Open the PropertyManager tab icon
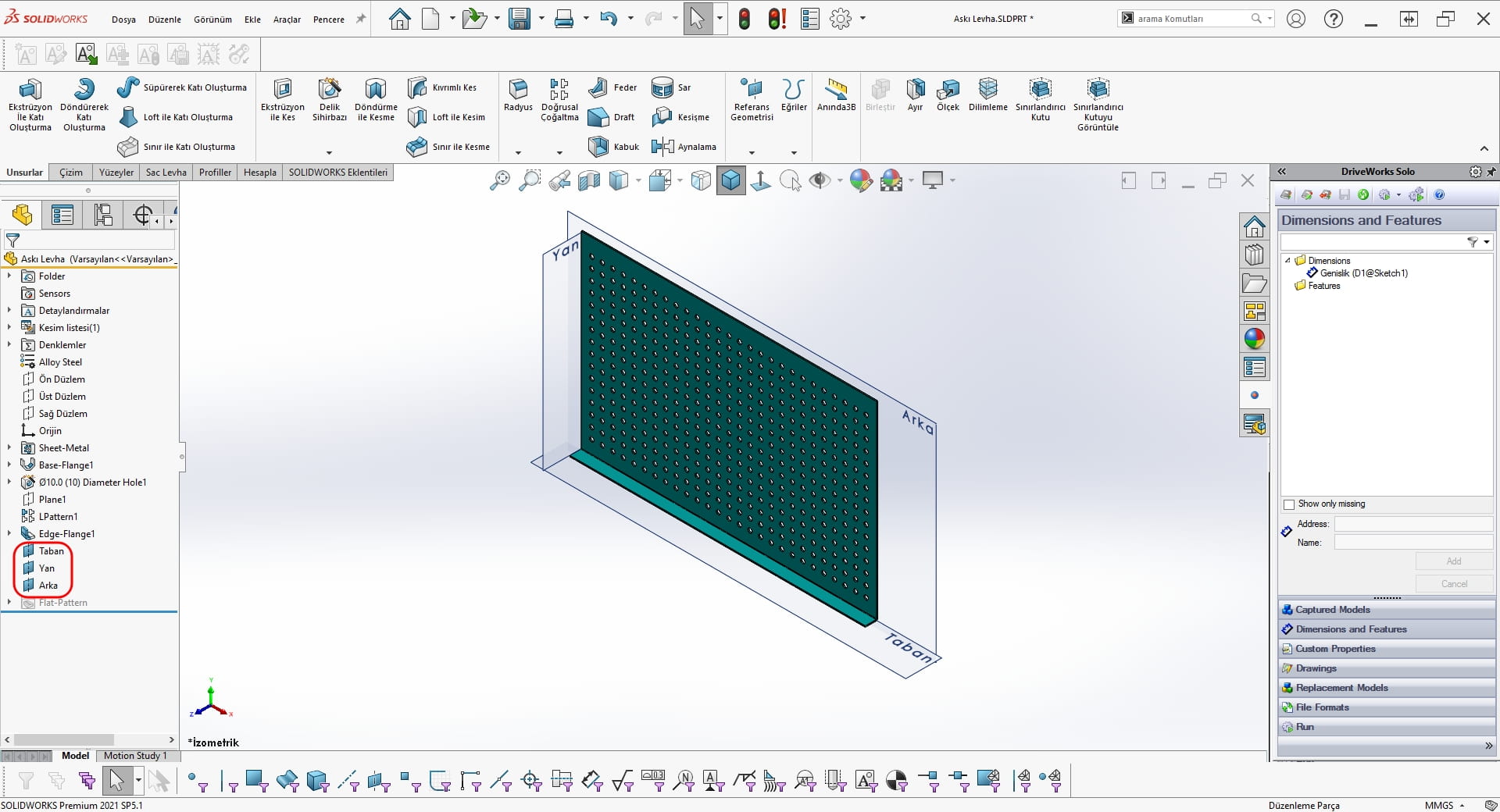Screen dimensions: 1500x812 pyautogui.click(x=62, y=215)
